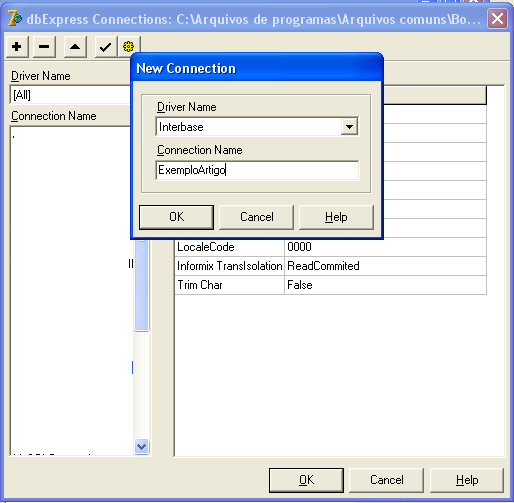This screenshot has width=514, height=503.
Task: Click the main window Help button at bottom
Action: tap(467, 480)
